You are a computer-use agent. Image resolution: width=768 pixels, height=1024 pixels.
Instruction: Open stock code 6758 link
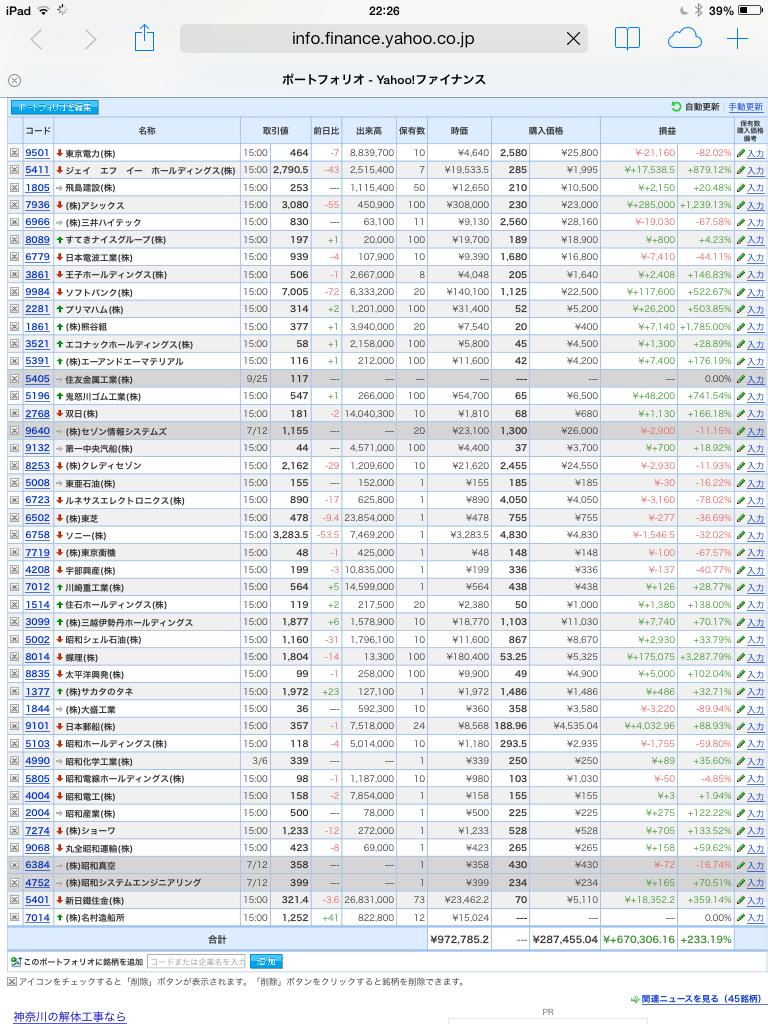[x=37, y=535]
